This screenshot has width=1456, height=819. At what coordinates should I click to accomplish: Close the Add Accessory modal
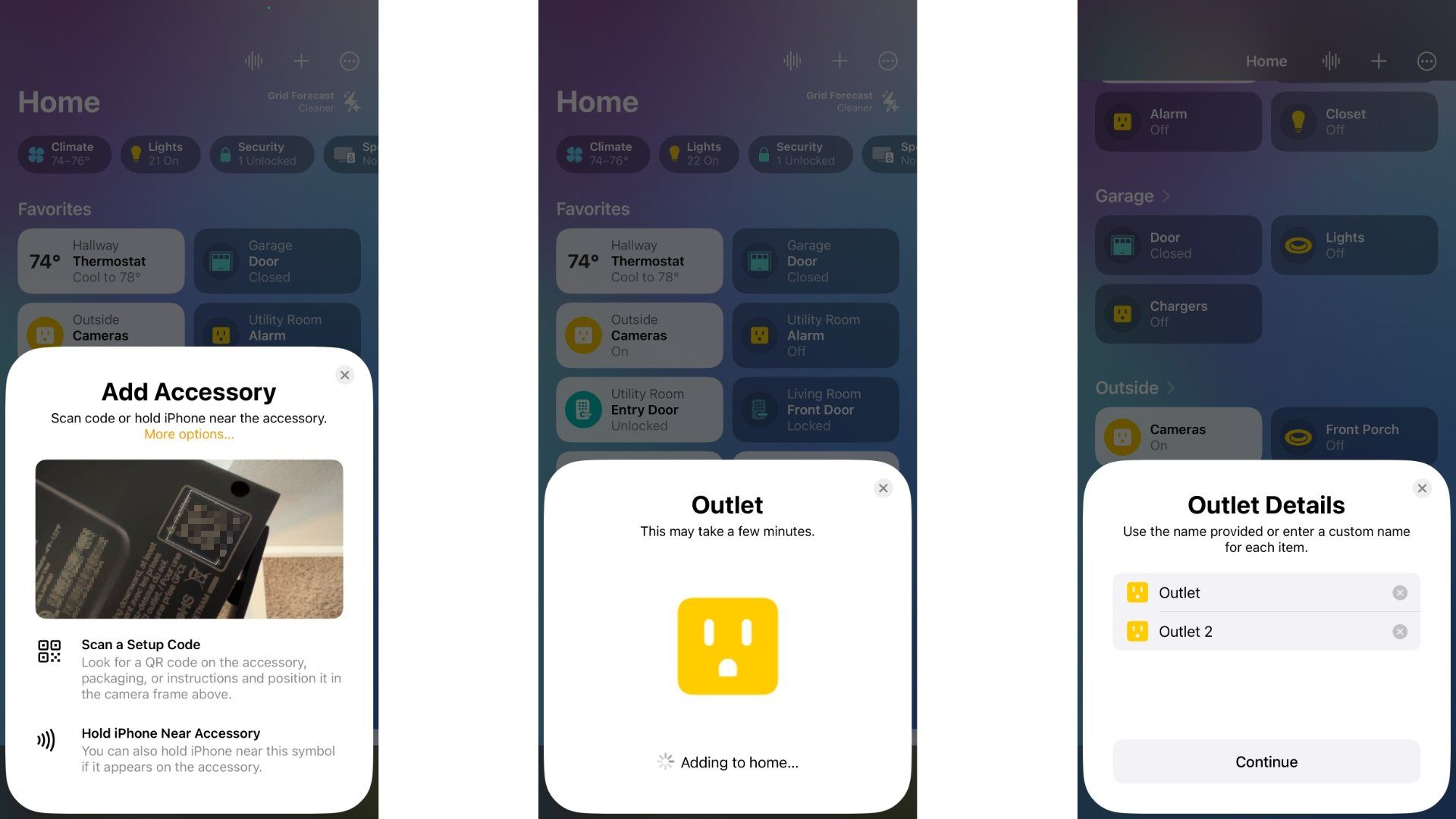[x=346, y=376]
